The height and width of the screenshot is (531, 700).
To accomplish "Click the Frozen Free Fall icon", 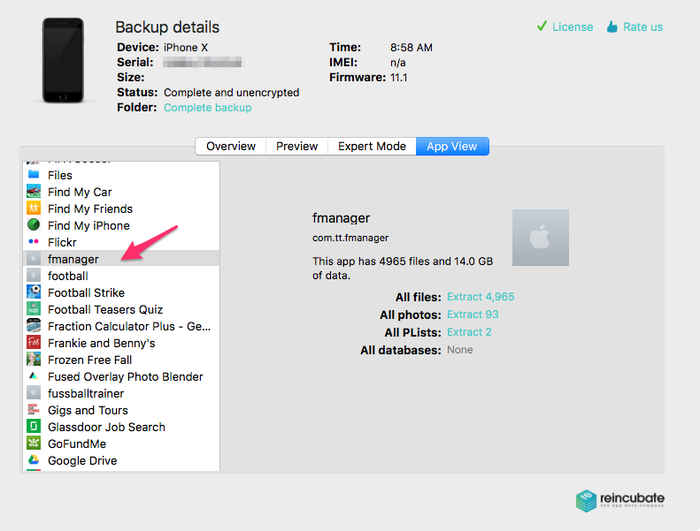I will pyautogui.click(x=33, y=359).
